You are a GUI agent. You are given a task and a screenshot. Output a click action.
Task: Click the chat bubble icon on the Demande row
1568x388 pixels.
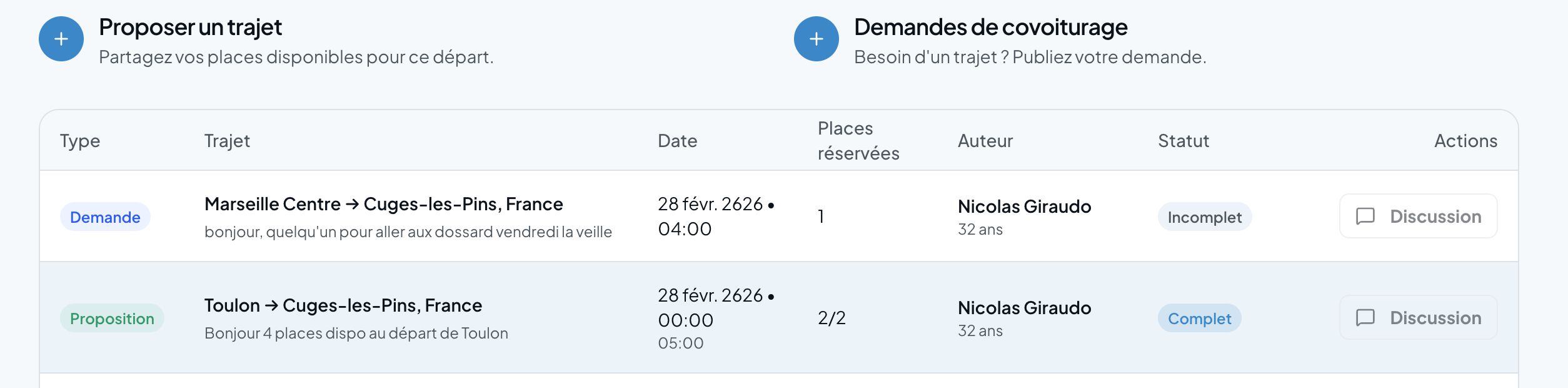(x=1365, y=216)
